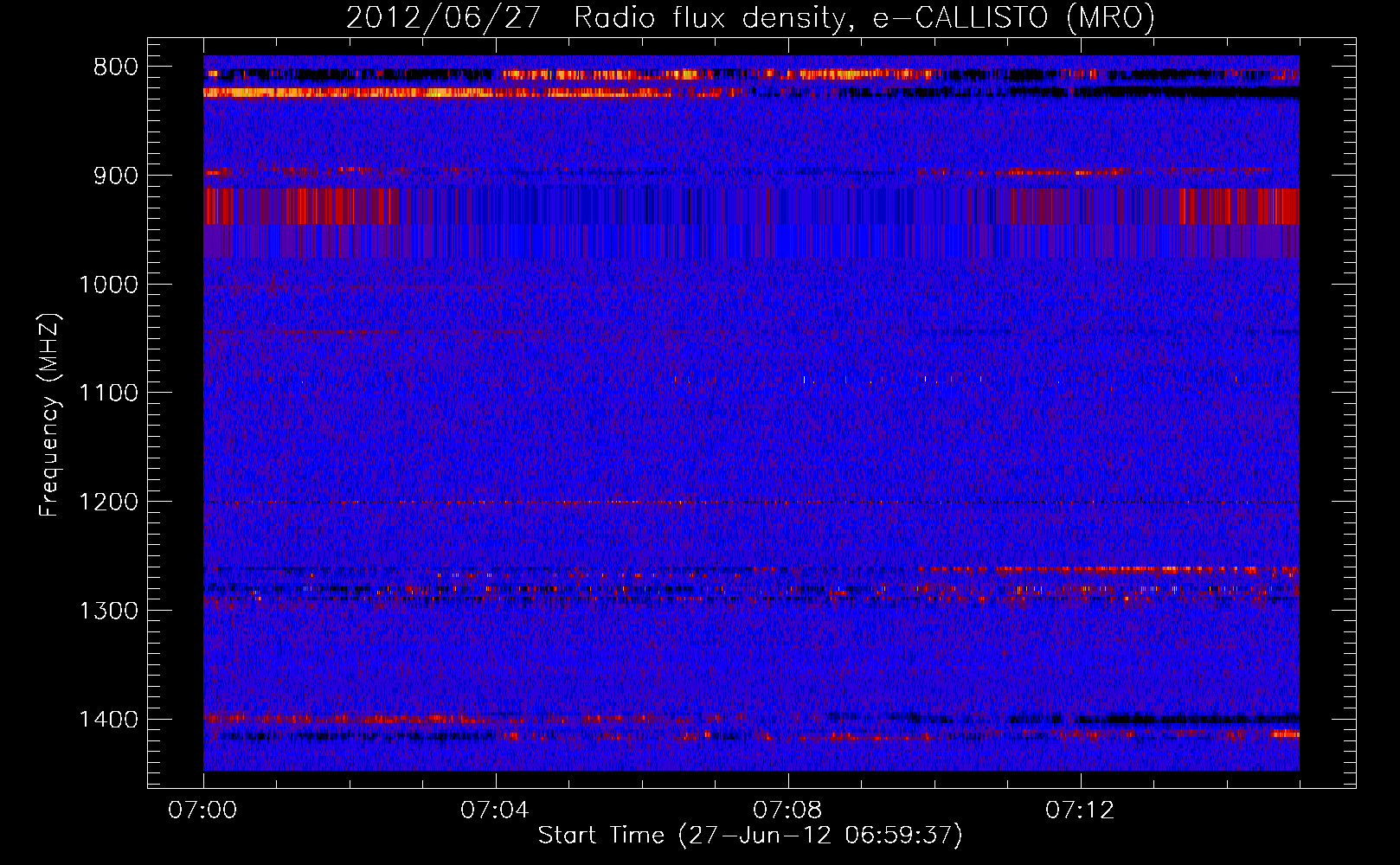Viewport: 1400px width, 865px height.
Task: Click the 'Start Time (27-Jun-12 06:59:37)' label
Action: click(x=750, y=836)
